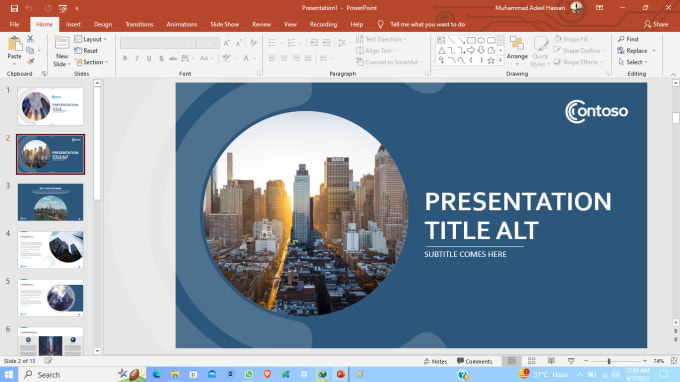Switch to the Insert tab

coord(73,24)
